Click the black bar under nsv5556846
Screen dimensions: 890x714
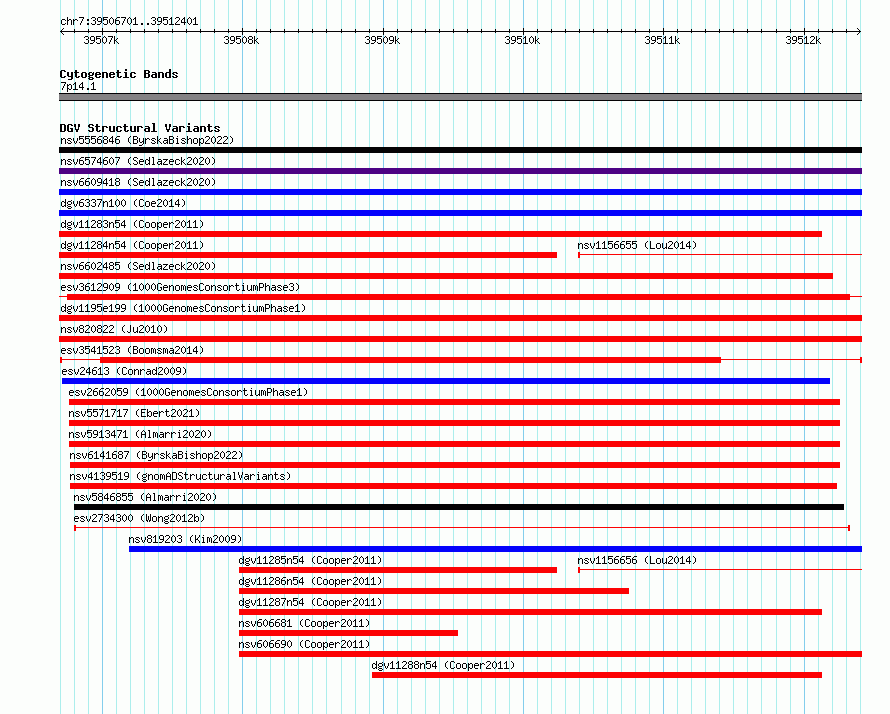coord(460,150)
